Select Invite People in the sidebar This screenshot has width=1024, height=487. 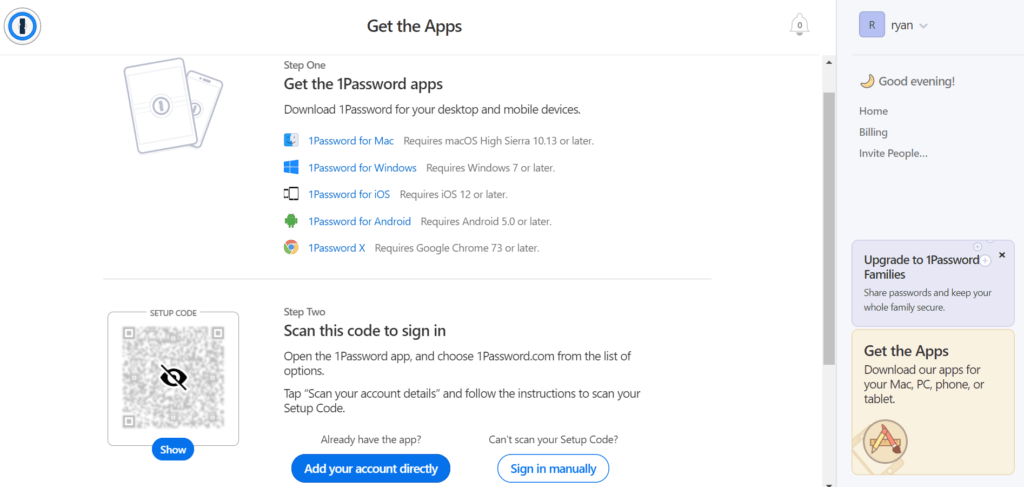(x=893, y=153)
